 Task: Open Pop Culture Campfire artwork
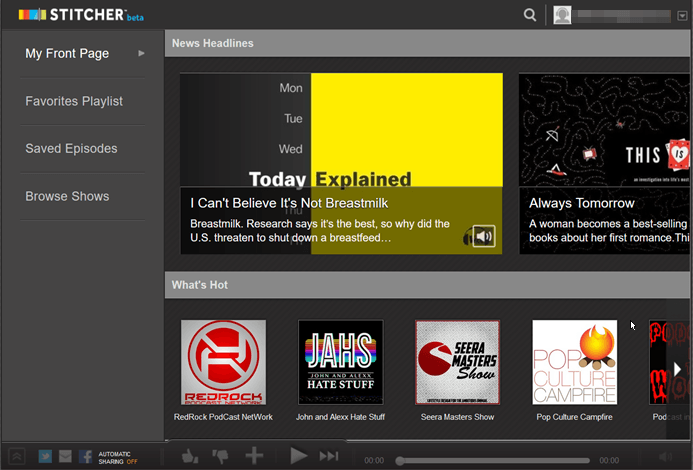click(575, 362)
